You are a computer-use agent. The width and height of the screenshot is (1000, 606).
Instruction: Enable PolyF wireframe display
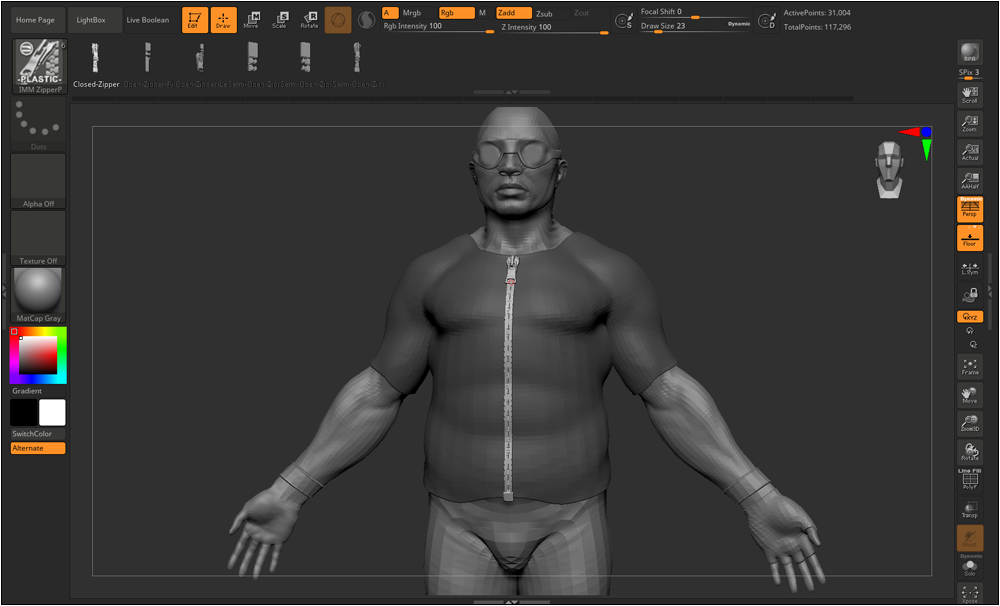coord(969,480)
